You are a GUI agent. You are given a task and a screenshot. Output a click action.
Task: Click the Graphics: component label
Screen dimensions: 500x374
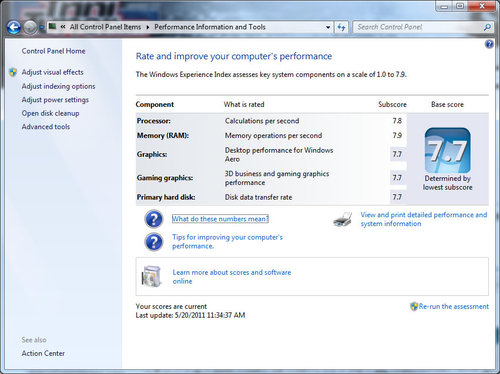coord(152,154)
